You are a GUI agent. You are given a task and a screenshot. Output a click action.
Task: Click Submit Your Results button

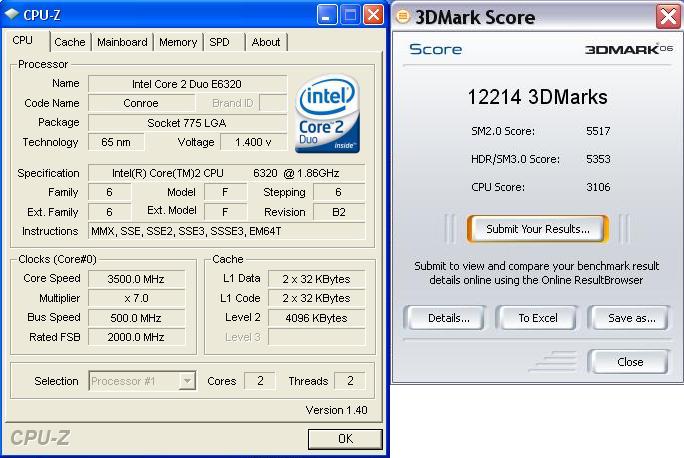point(537,229)
